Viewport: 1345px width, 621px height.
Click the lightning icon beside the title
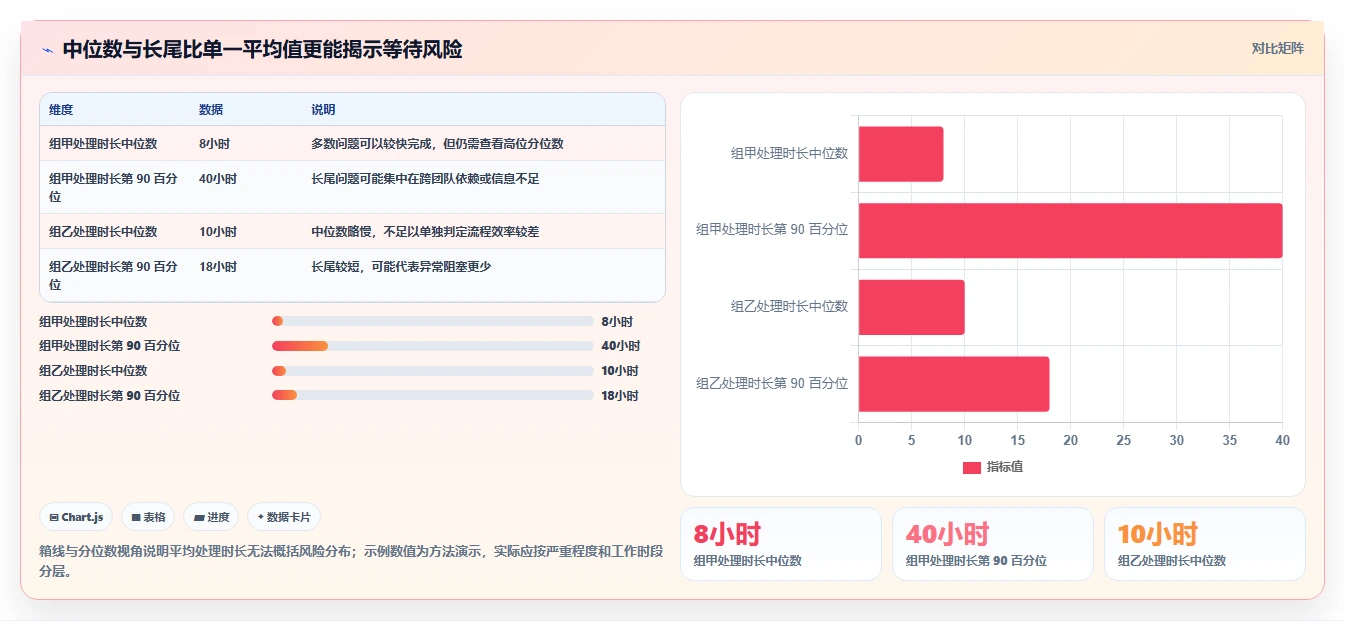tap(47, 50)
